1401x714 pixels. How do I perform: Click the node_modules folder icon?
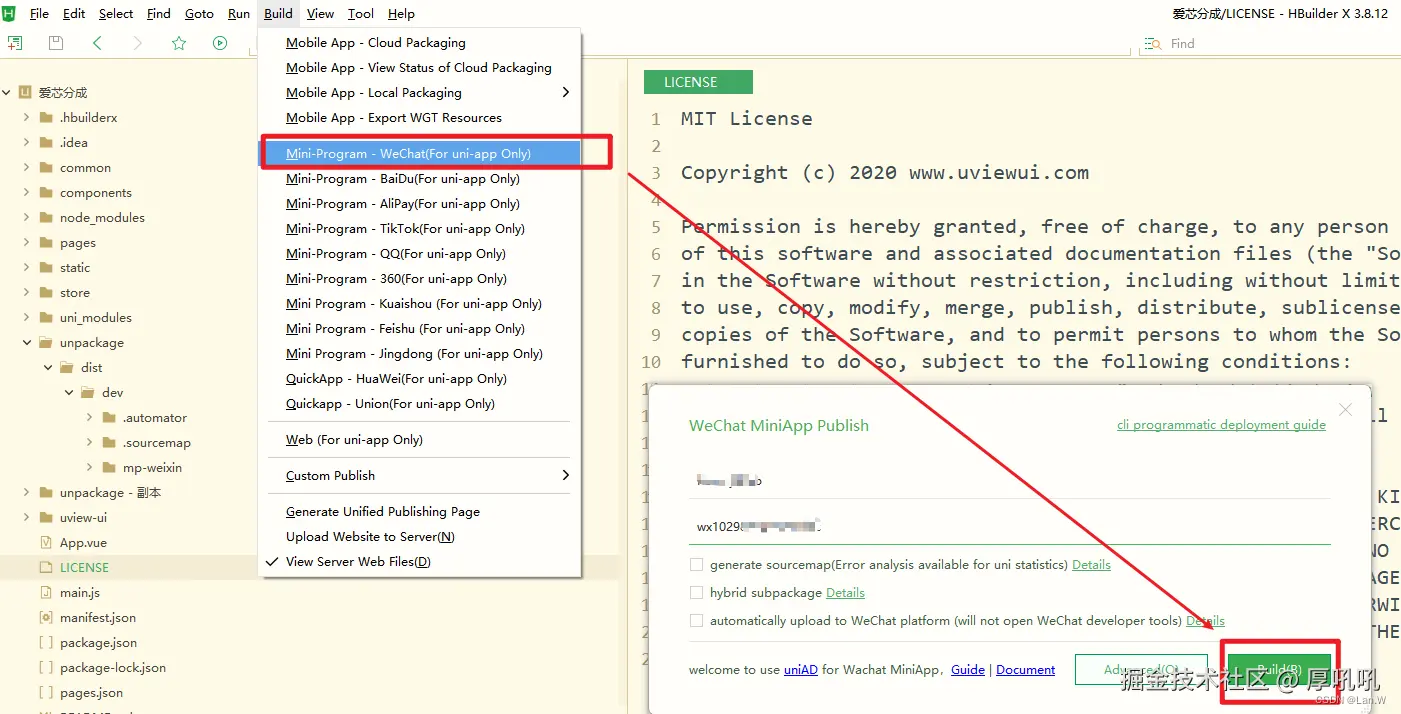click(x=46, y=217)
